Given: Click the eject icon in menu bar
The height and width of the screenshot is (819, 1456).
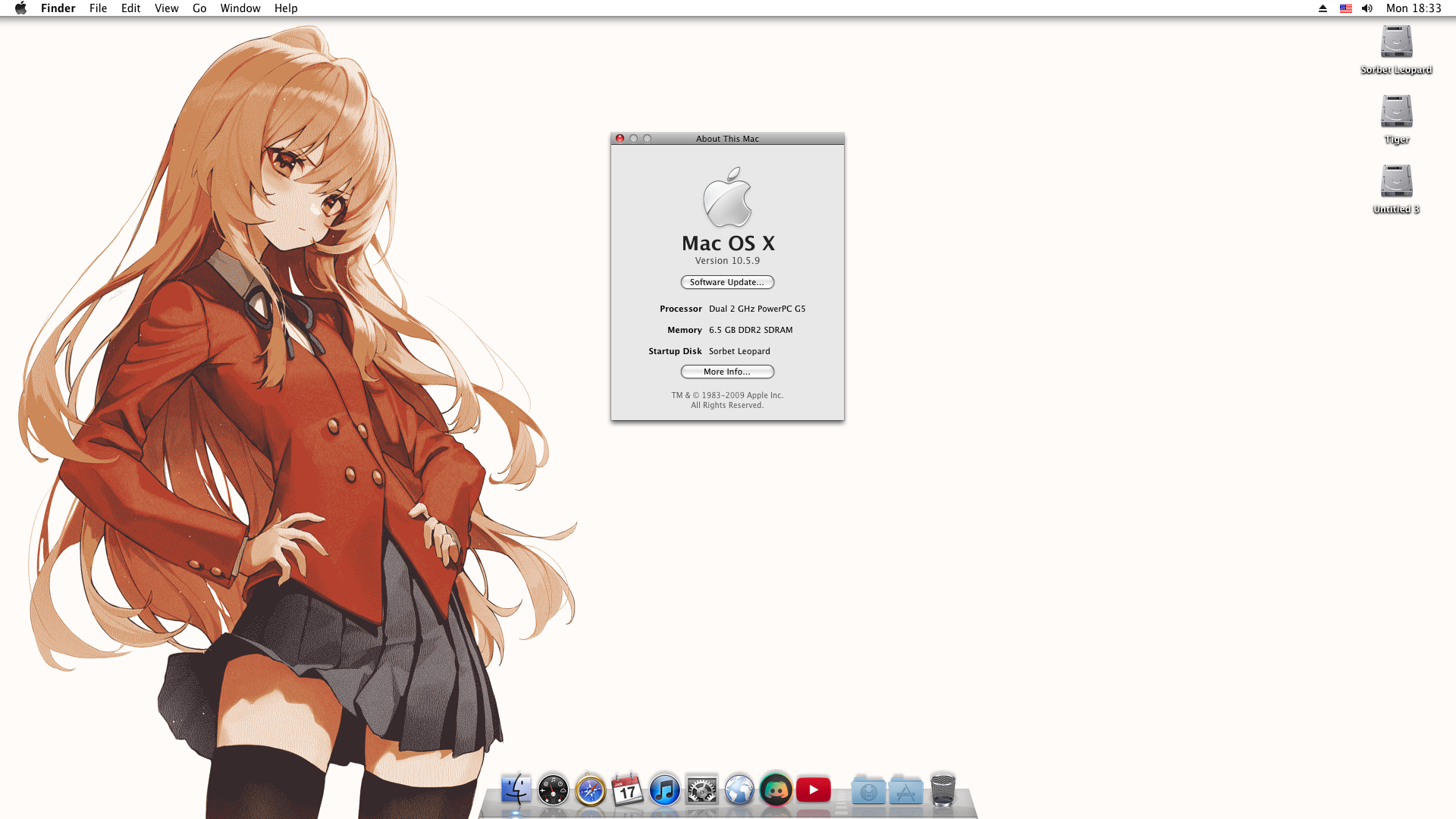Looking at the screenshot, I should click(1323, 8).
